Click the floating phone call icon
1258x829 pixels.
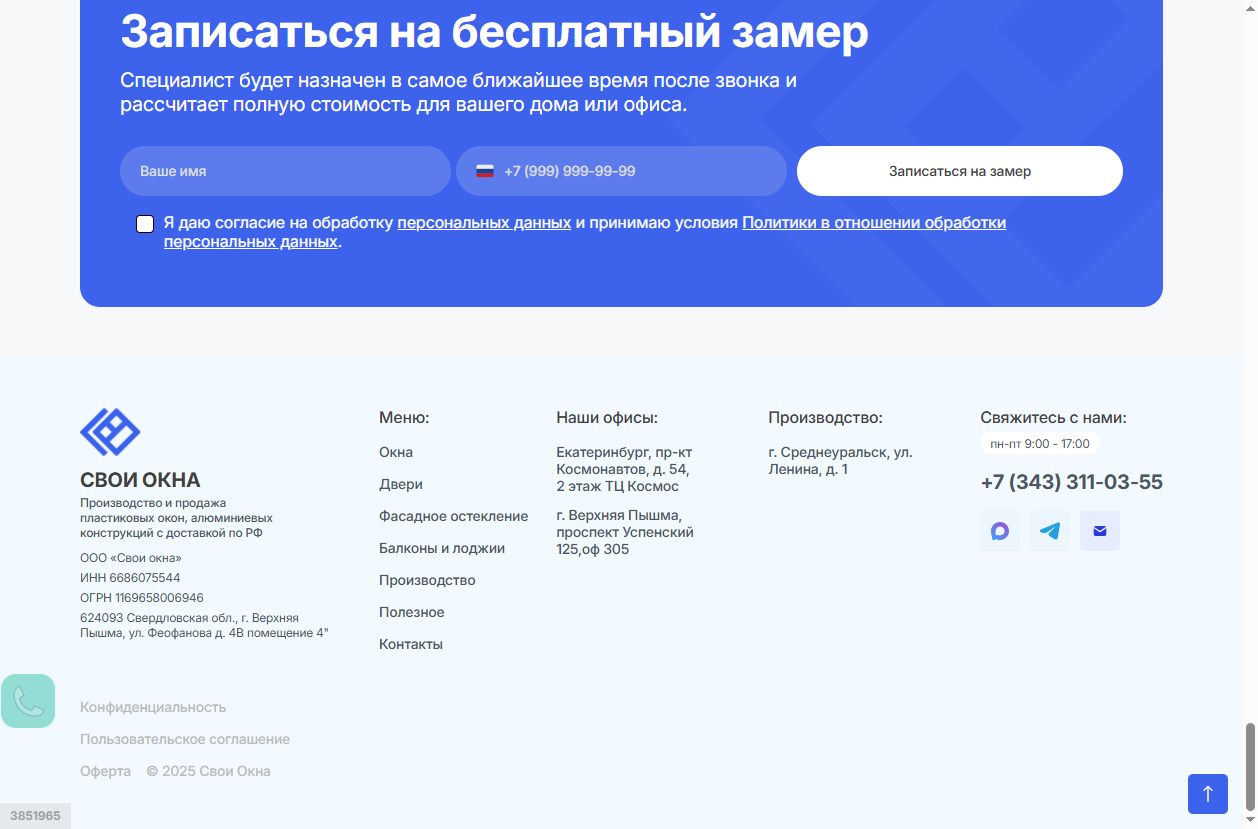pos(28,701)
